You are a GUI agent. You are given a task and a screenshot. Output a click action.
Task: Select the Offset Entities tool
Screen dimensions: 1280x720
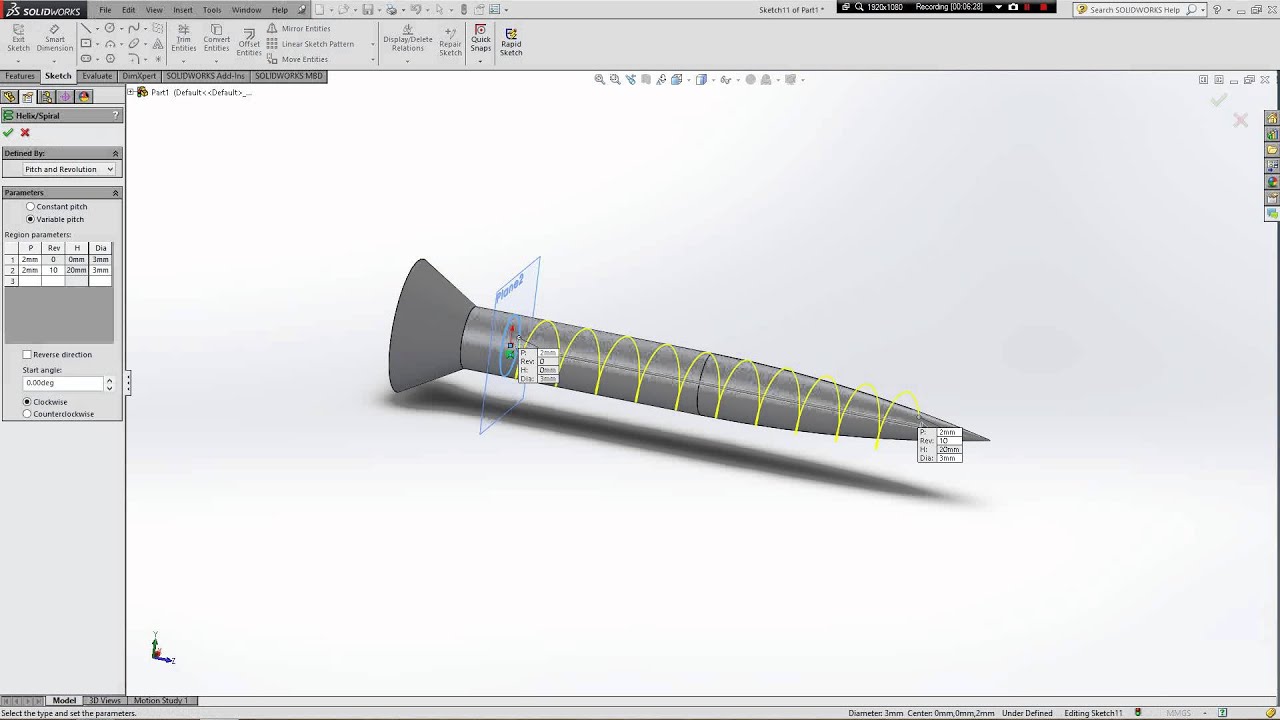(249, 42)
